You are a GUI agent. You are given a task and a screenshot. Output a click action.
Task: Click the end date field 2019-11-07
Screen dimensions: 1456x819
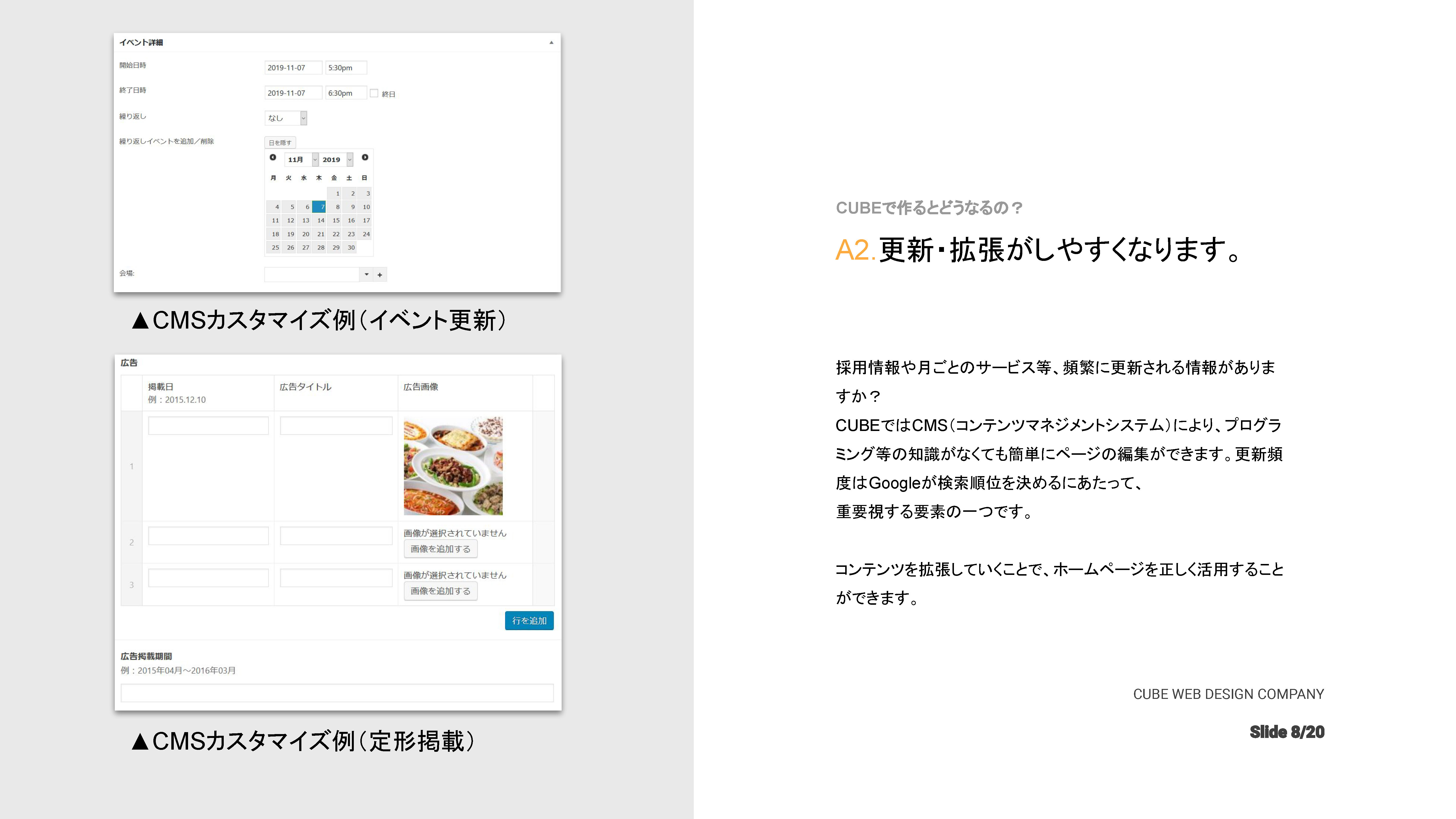(293, 93)
